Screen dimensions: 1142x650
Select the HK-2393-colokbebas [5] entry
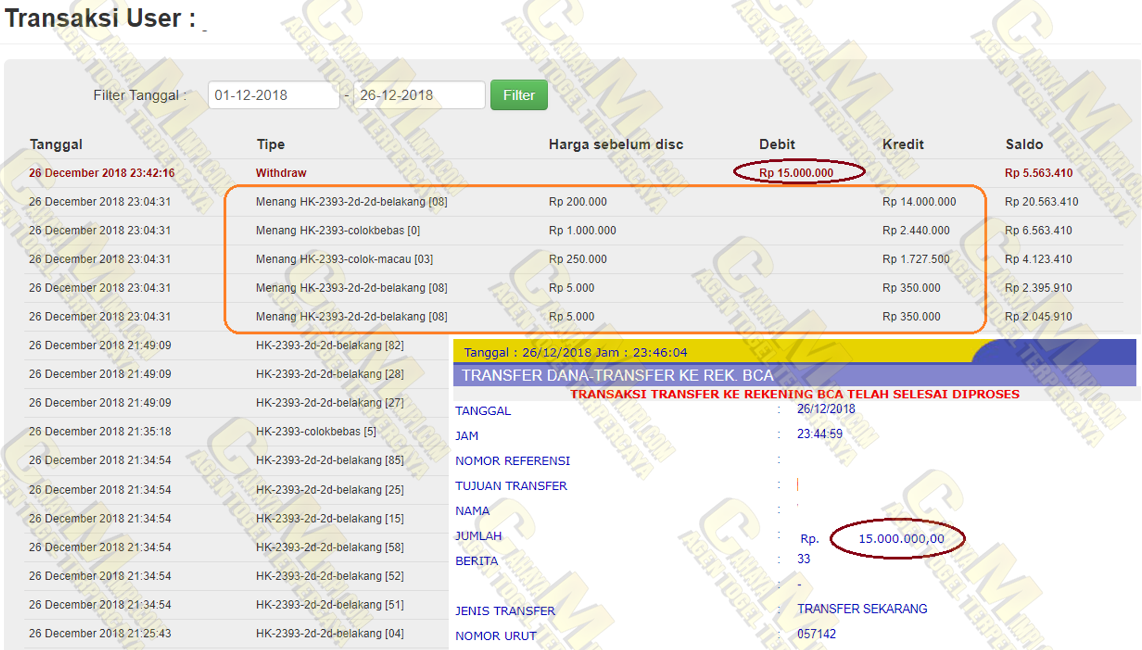point(316,431)
